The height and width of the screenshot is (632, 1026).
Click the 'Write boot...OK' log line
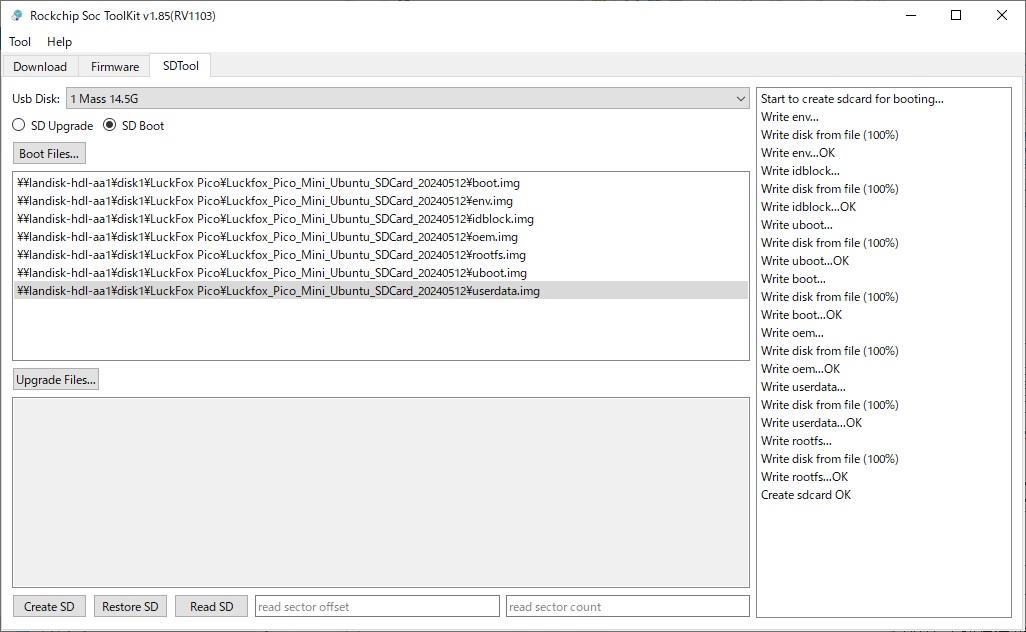801,315
